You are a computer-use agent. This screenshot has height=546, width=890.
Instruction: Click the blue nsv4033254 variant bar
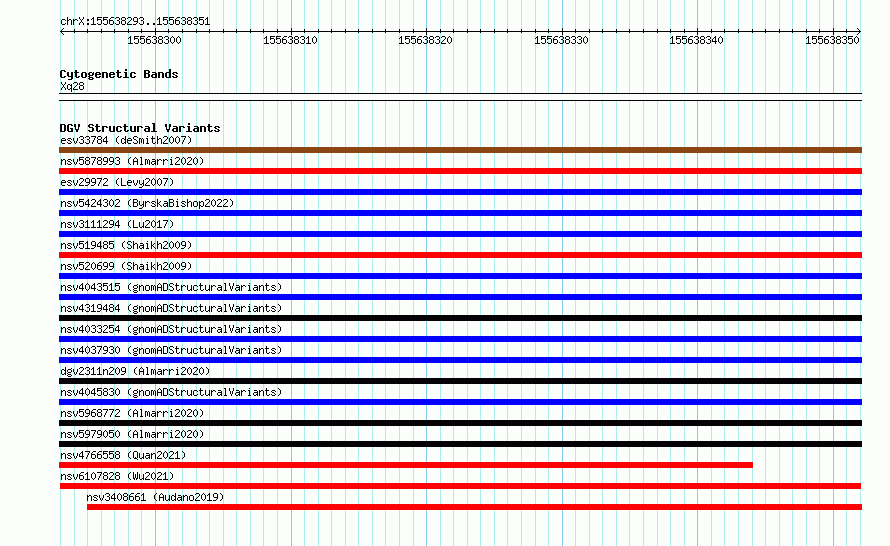[460, 339]
